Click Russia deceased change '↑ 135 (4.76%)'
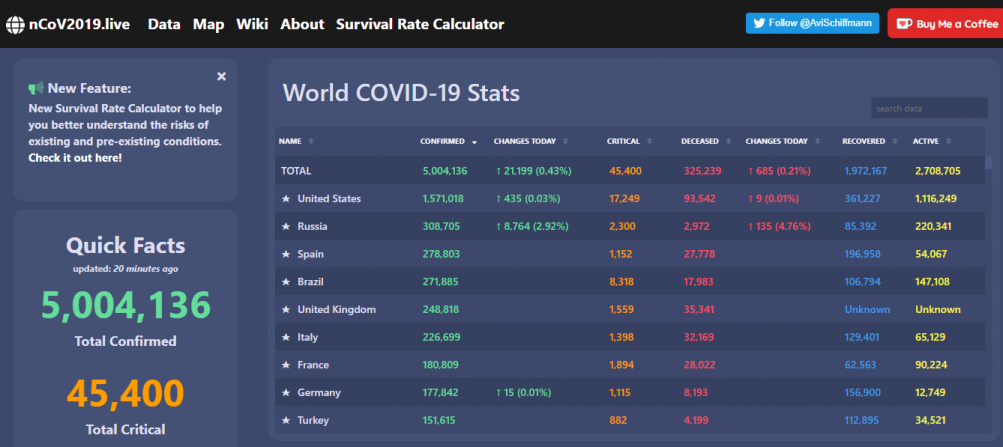1003x447 pixels. [x=780, y=226]
